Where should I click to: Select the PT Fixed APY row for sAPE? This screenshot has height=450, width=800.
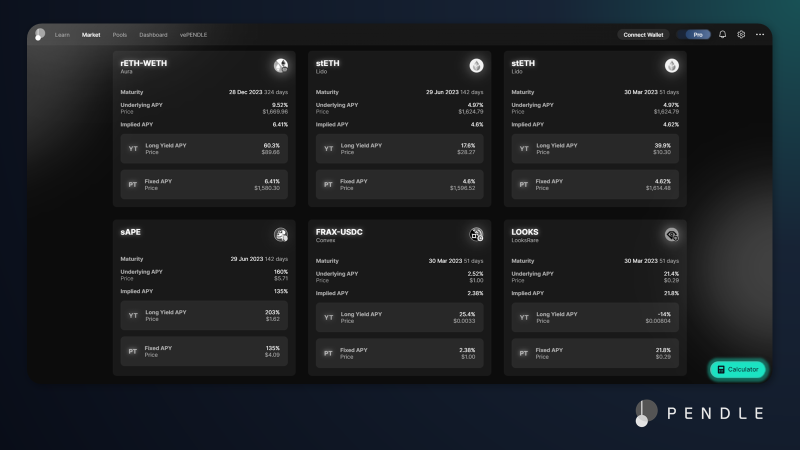(x=204, y=352)
